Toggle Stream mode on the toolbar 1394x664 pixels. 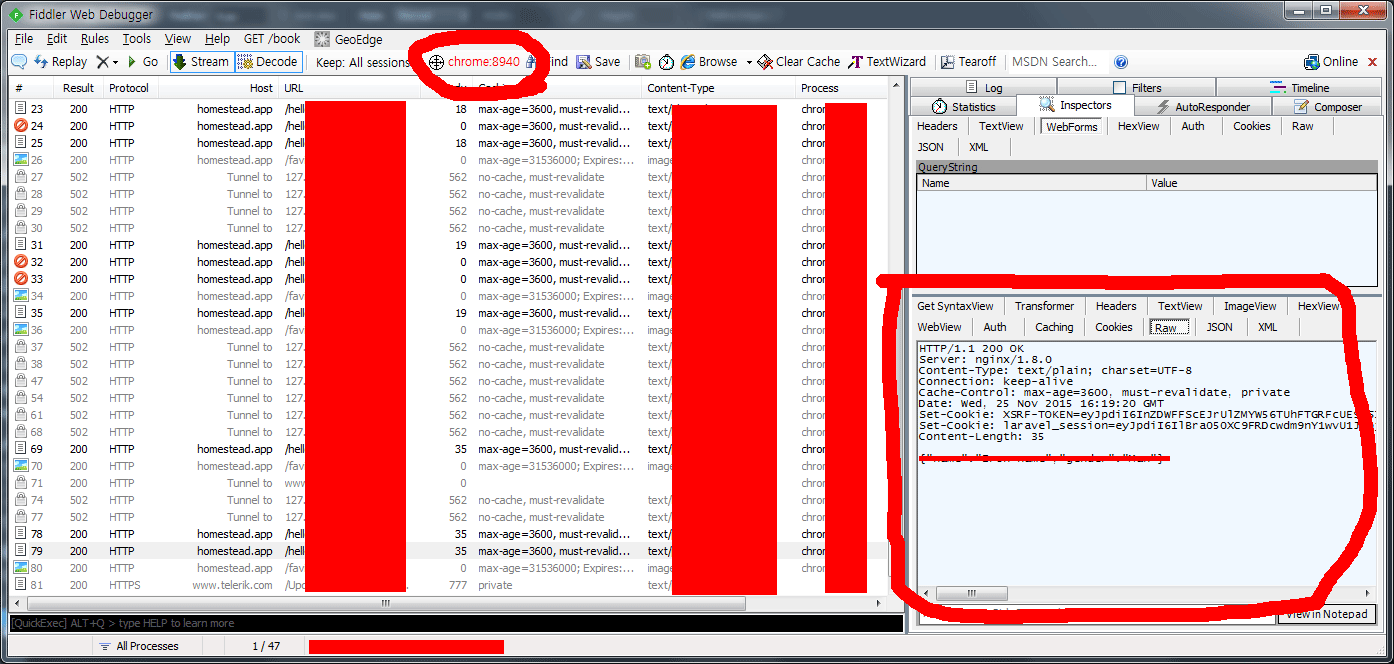pyautogui.click(x=201, y=62)
